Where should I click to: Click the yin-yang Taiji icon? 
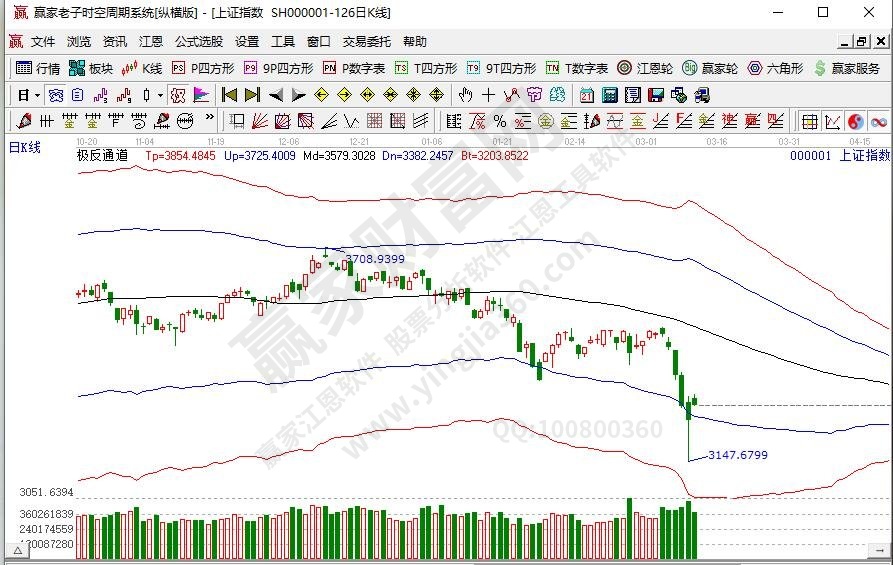[x=856, y=121]
